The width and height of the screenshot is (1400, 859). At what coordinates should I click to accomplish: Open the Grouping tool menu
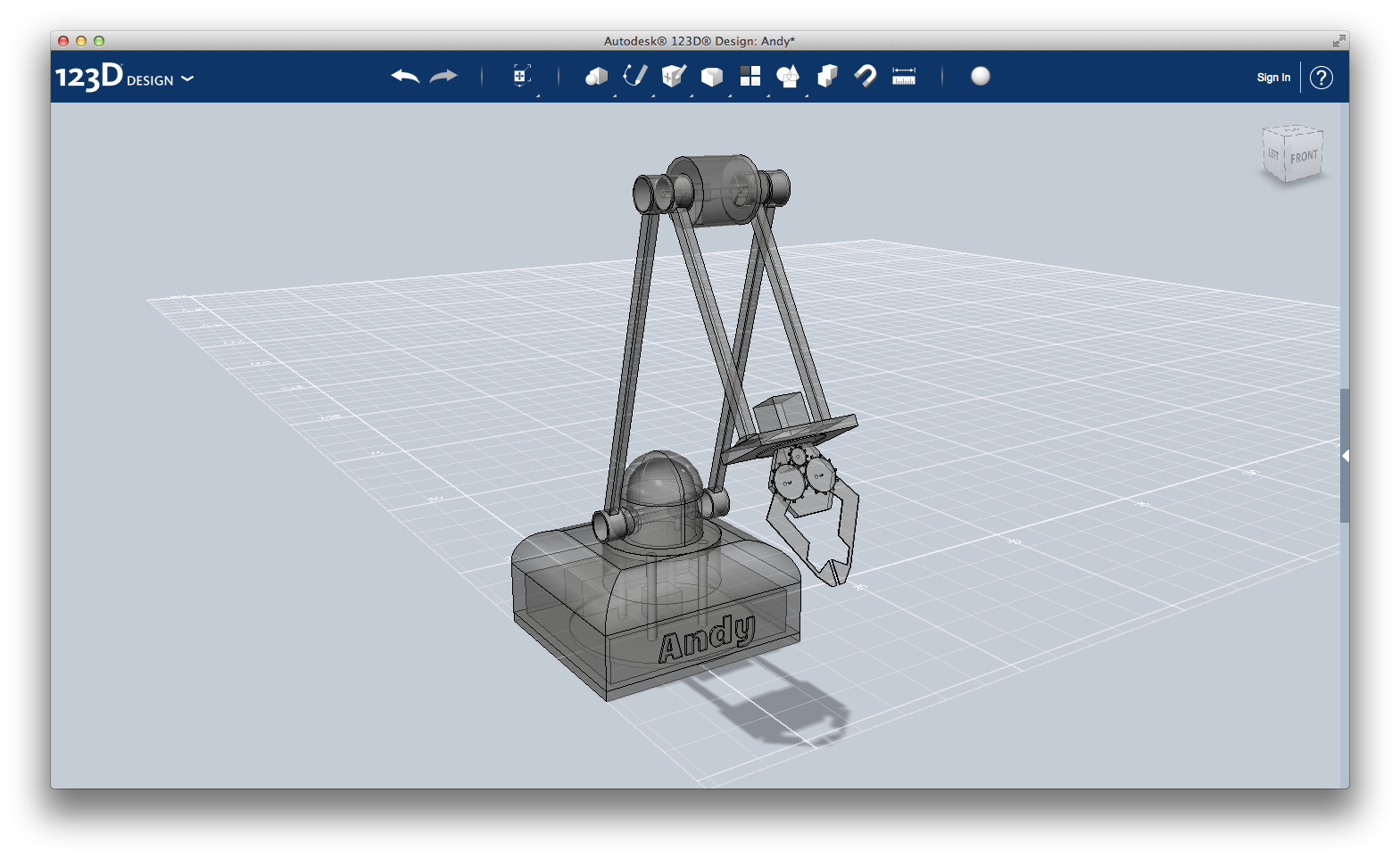point(788,77)
